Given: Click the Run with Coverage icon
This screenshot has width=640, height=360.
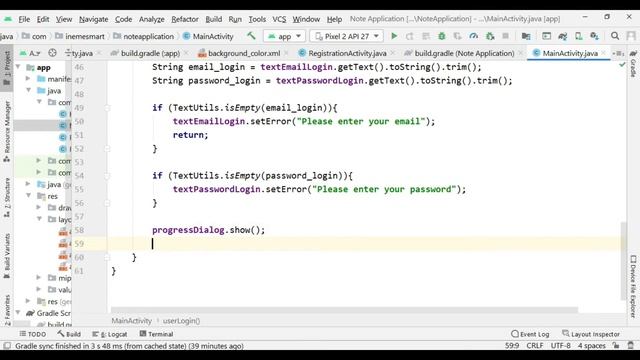Looking at the screenshot, I should (458, 36).
